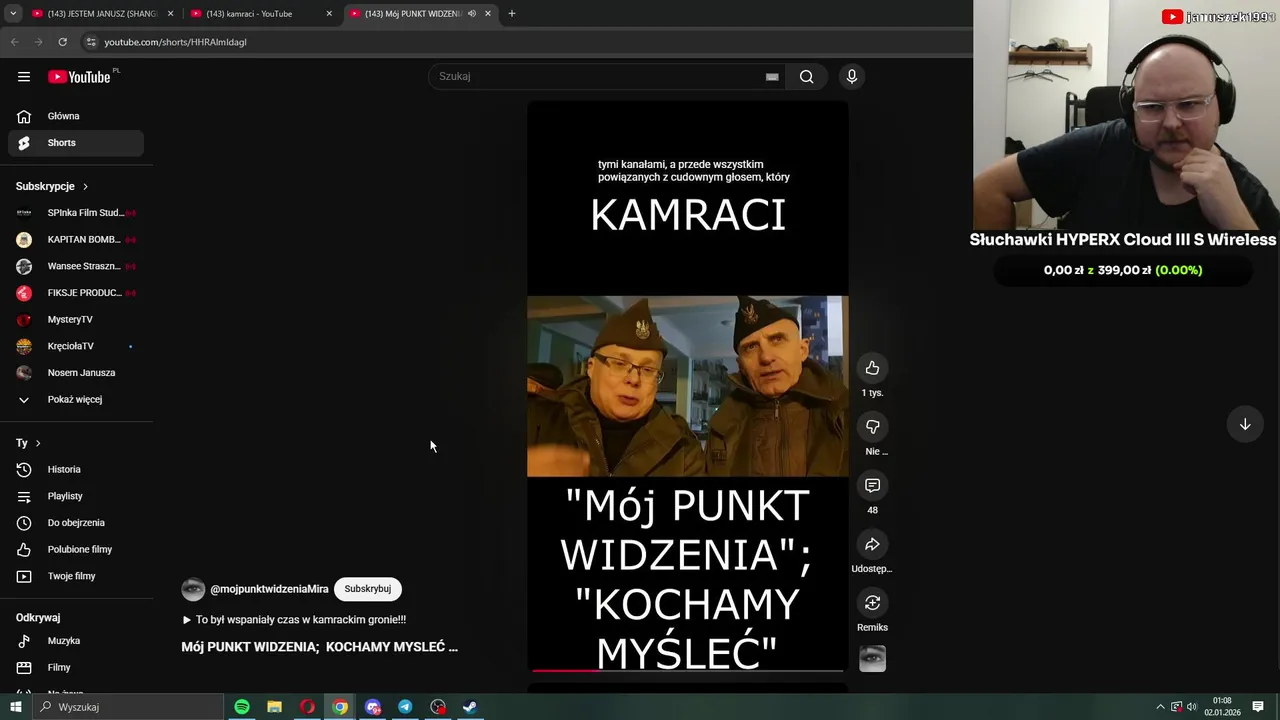Remix this Short with the Remiks icon
The width and height of the screenshot is (1280, 720).
click(x=872, y=603)
